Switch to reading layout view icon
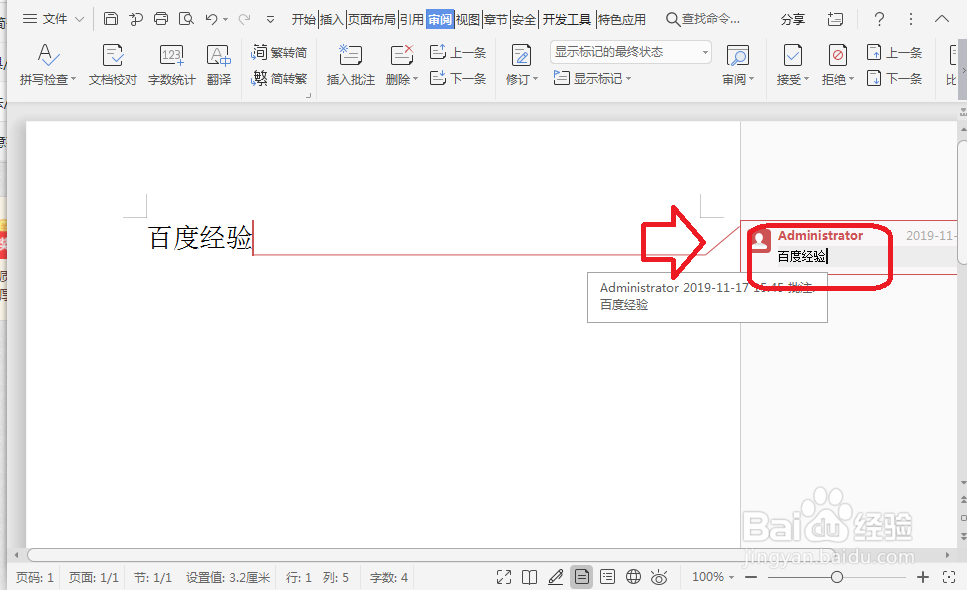Screen dimensions: 967x590 point(529,577)
